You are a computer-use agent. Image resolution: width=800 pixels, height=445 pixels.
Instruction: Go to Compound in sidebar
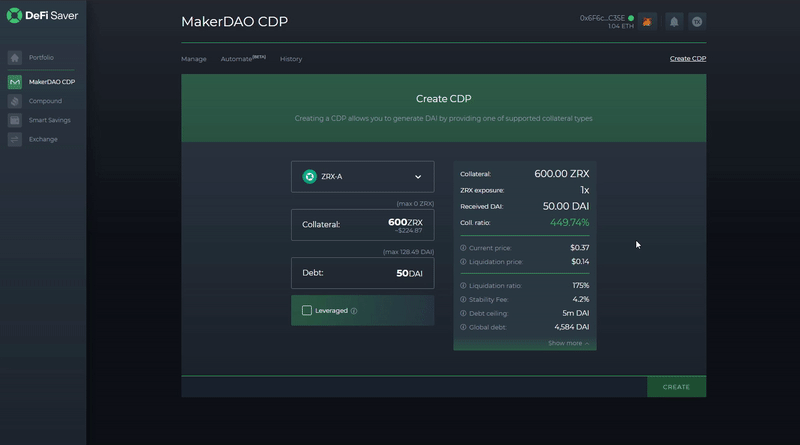(x=45, y=101)
